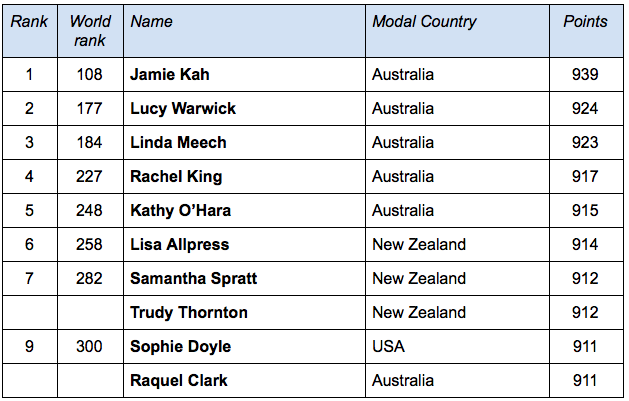Select the World rank column header

(90, 31)
